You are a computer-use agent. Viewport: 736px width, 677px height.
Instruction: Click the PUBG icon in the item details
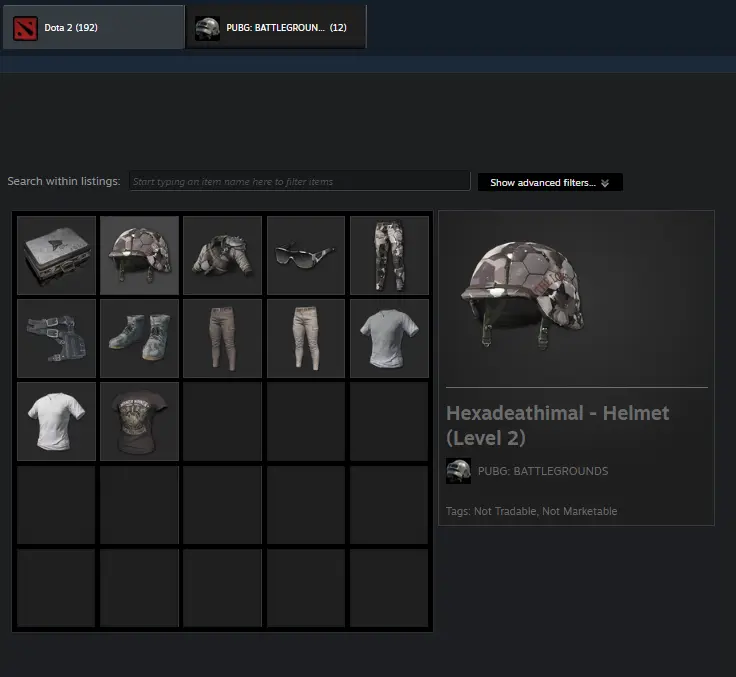[458, 471]
